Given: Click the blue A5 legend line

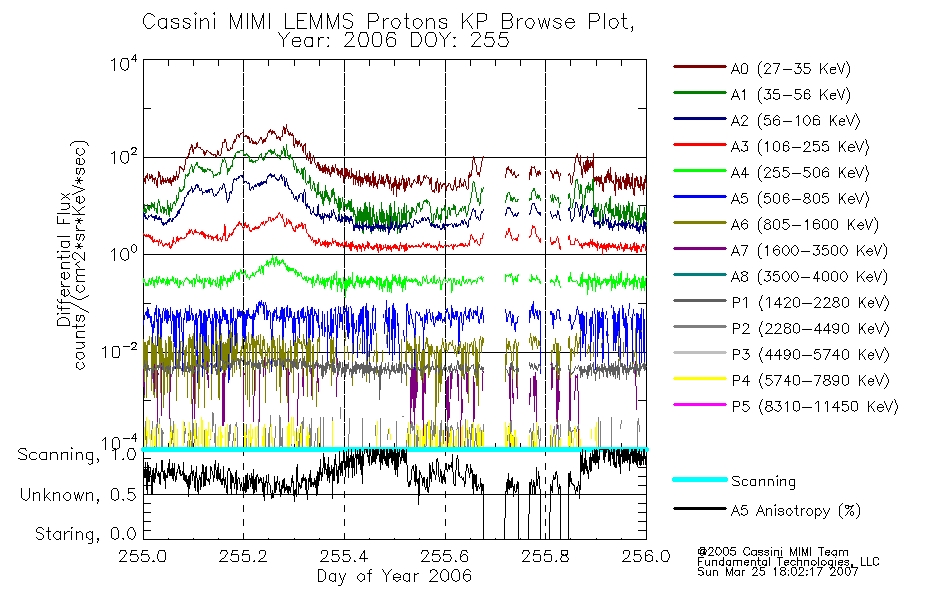Looking at the screenshot, I should coord(700,197).
